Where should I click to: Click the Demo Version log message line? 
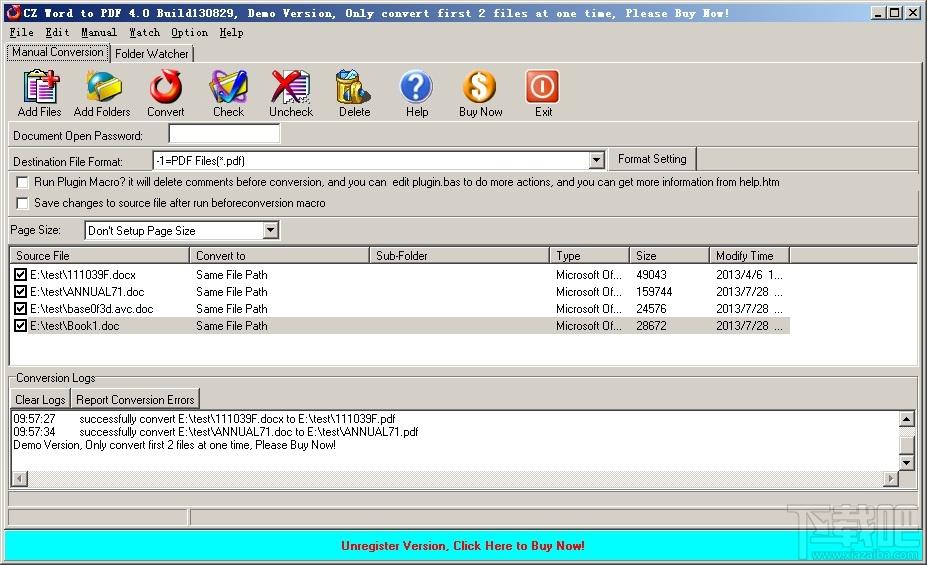(x=174, y=445)
